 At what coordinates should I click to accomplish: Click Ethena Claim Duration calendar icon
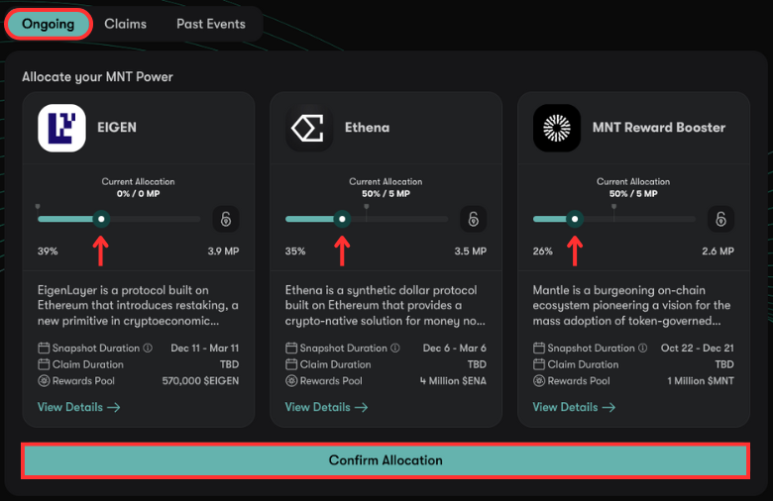point(291,364)
